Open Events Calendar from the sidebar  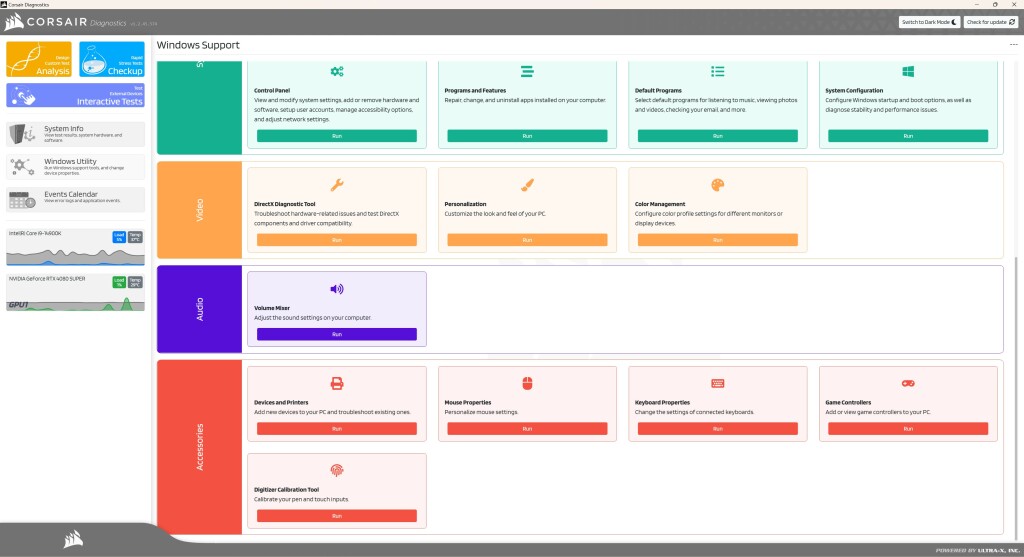tap(75, 199)
